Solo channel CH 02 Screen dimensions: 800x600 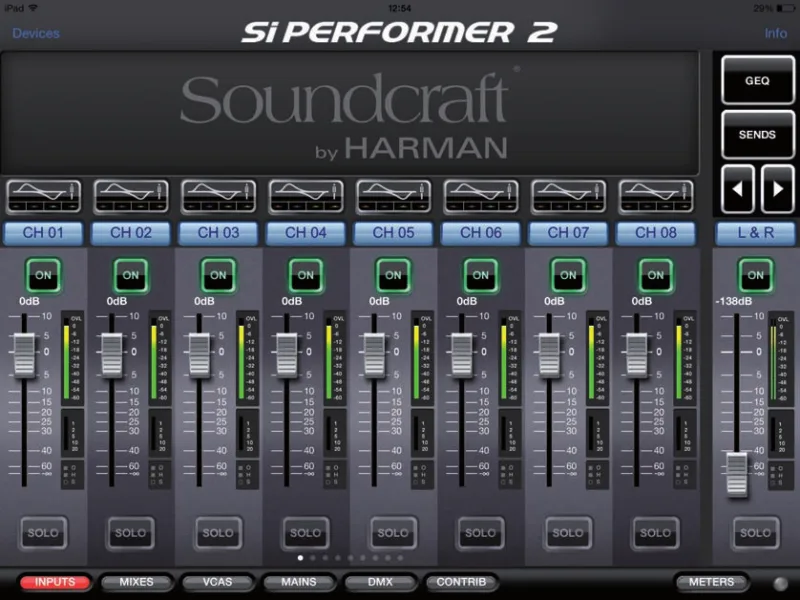131,533
